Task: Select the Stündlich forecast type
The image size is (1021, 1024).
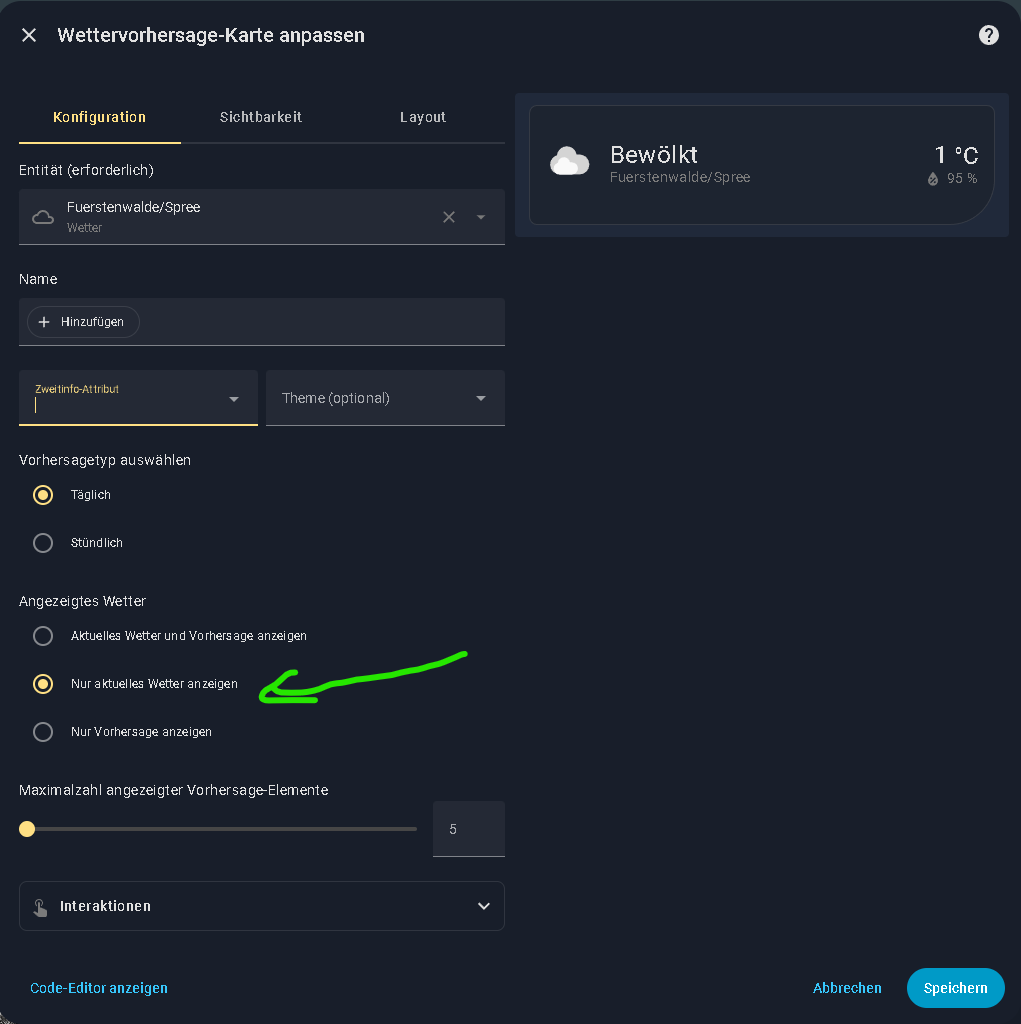Action: (43, 543)
